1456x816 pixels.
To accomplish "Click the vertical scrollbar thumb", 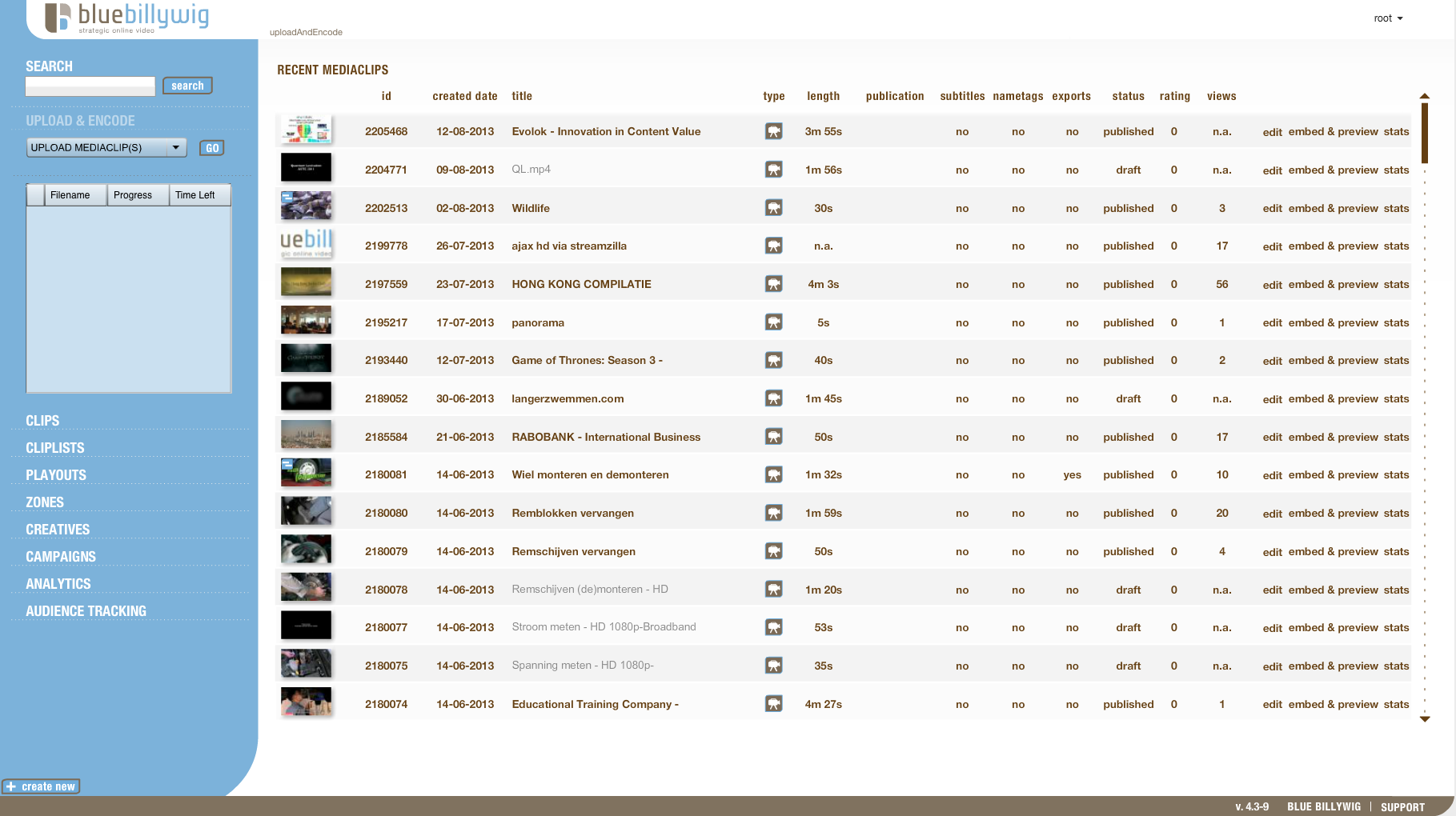I will coord(1425,132).
